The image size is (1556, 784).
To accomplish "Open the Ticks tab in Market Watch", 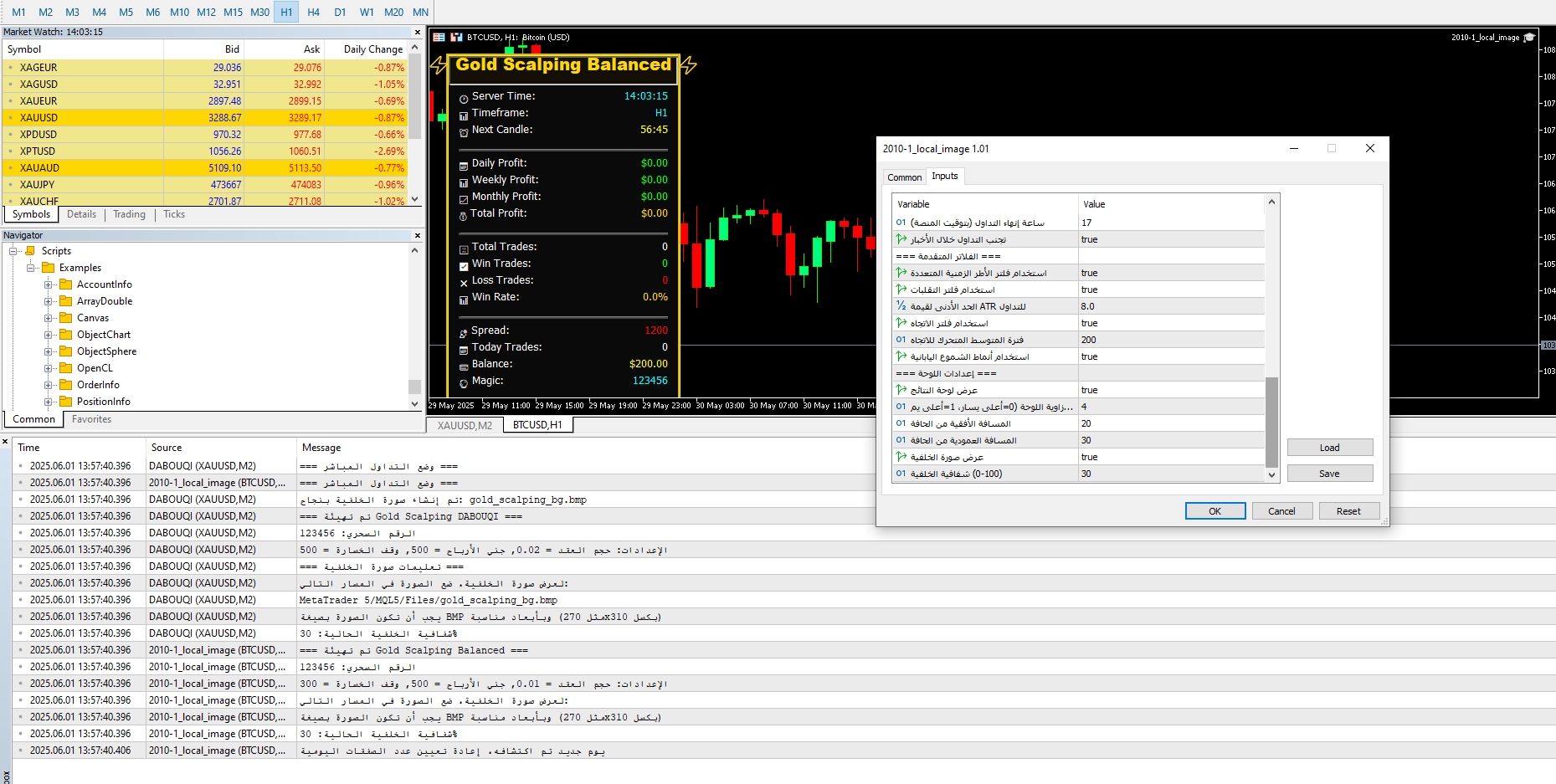I will click(x=174, y=214).
